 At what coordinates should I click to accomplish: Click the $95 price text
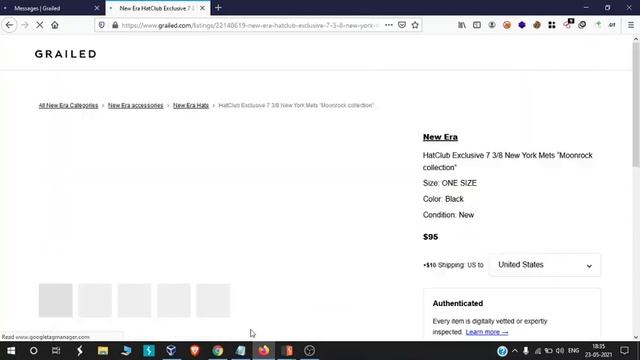coord(430,237)
